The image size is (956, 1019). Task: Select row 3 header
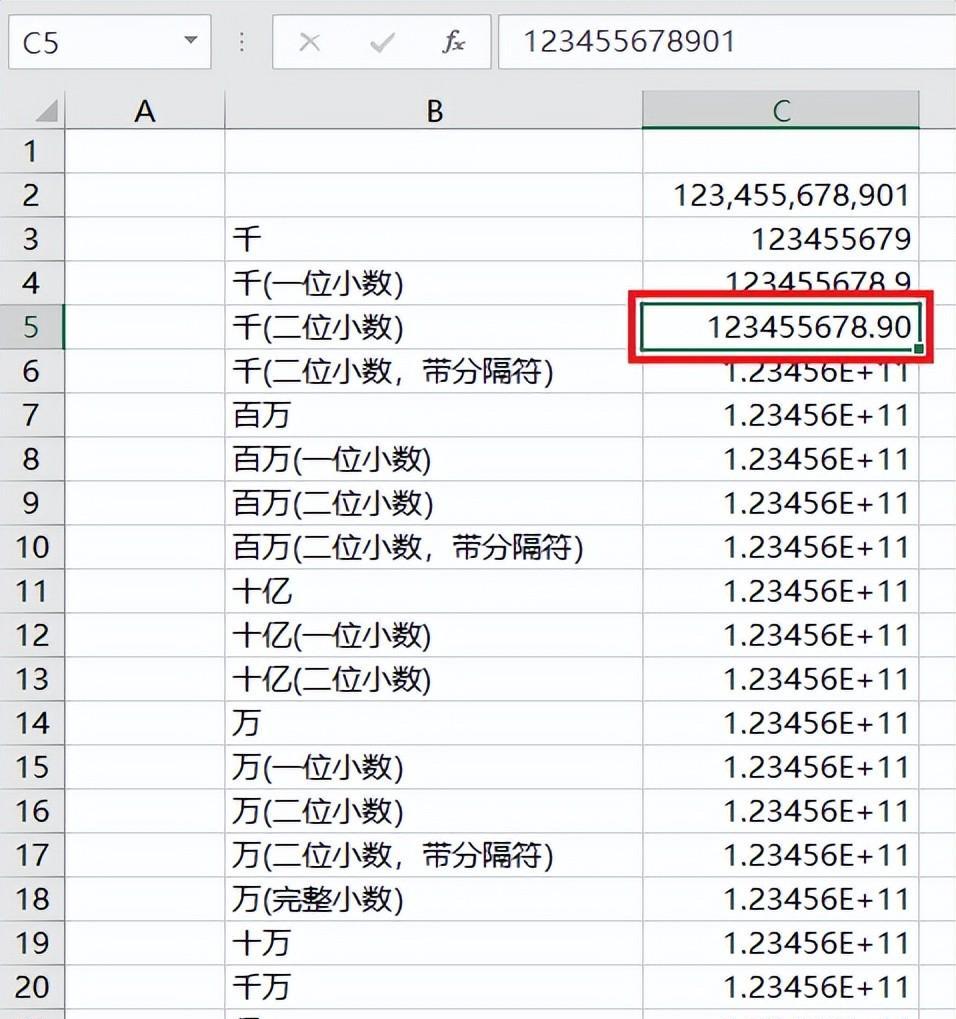[x=31, y=239]
